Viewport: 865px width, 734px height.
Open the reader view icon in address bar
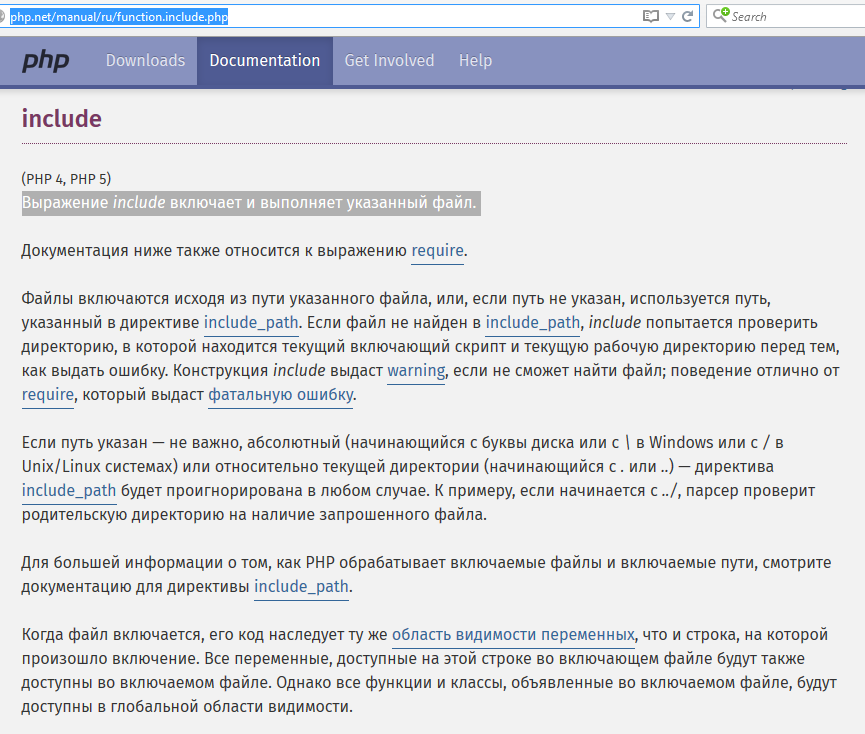coord(651,16)
